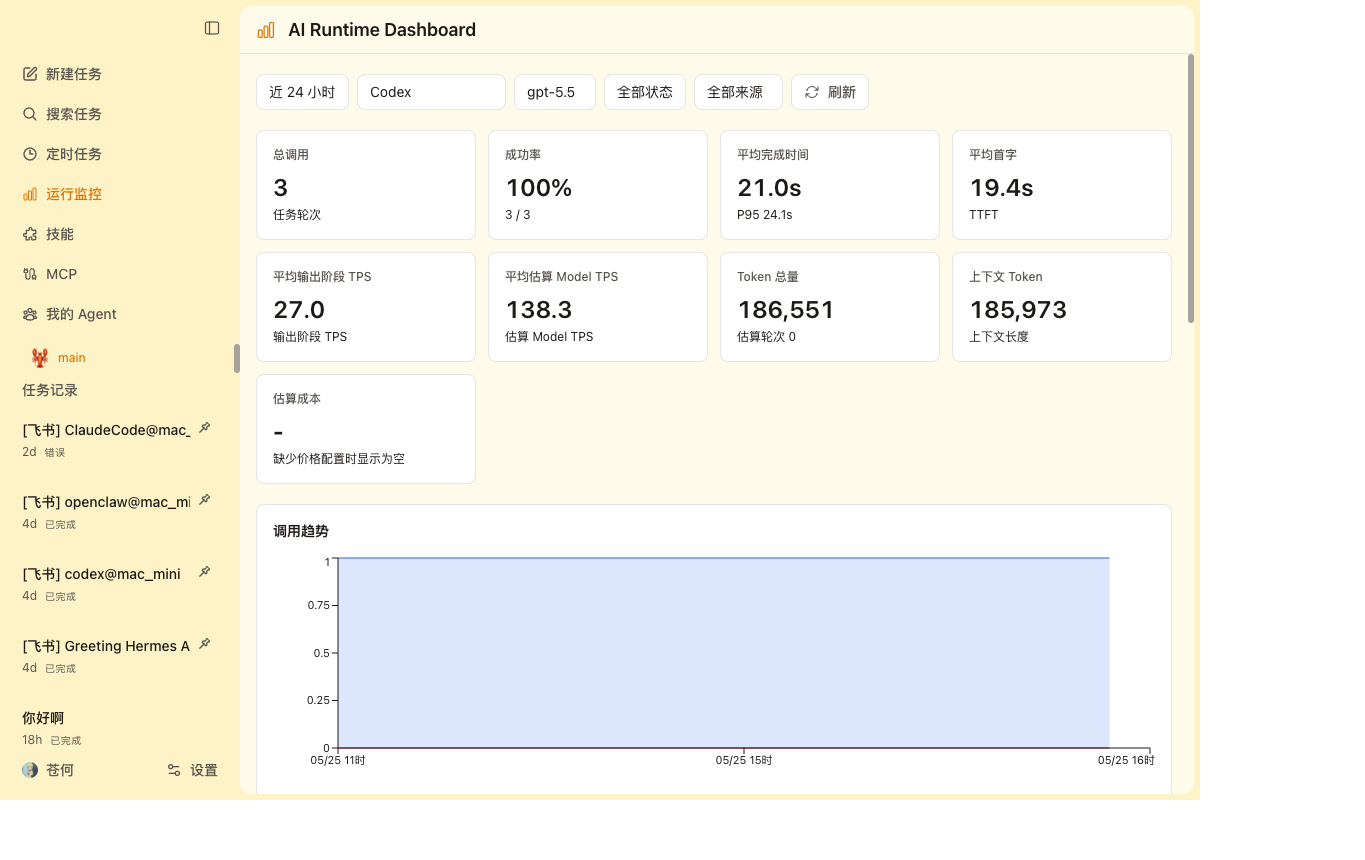The image size is (1365, 860).
Task: Click the blue area of 调用趋势 chart
Action: pos(723,653)
